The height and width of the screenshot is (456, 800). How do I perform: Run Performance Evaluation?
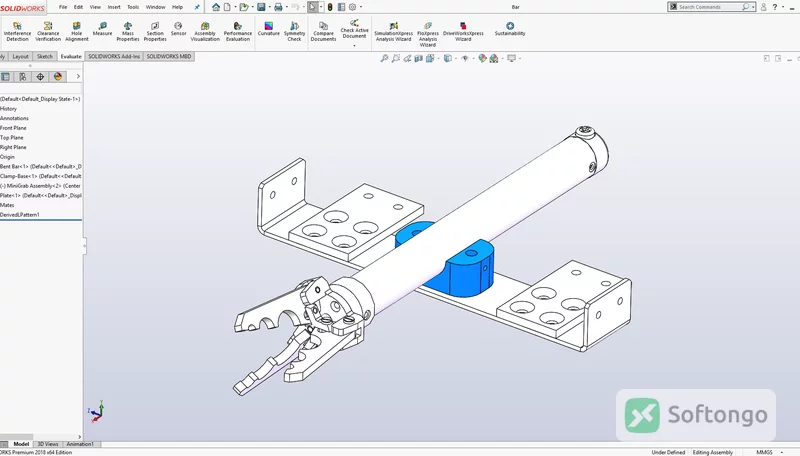(238, 32)
